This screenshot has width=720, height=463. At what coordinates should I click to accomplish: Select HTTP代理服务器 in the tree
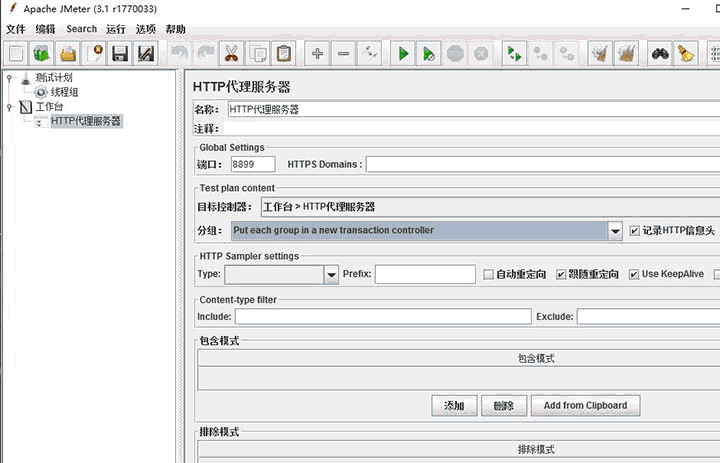point(86,121)
